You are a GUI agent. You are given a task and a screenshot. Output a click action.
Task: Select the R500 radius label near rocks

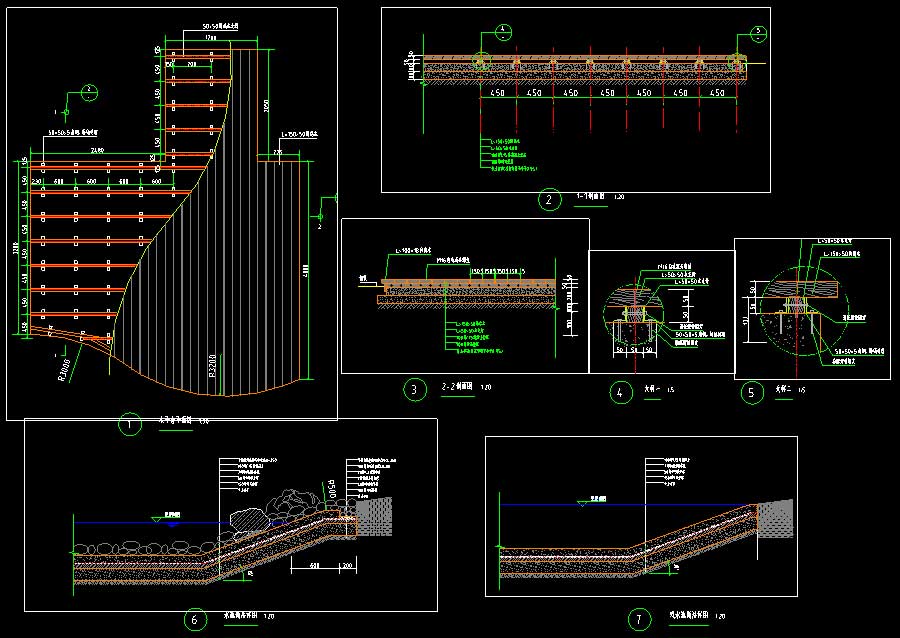point(332,489)
